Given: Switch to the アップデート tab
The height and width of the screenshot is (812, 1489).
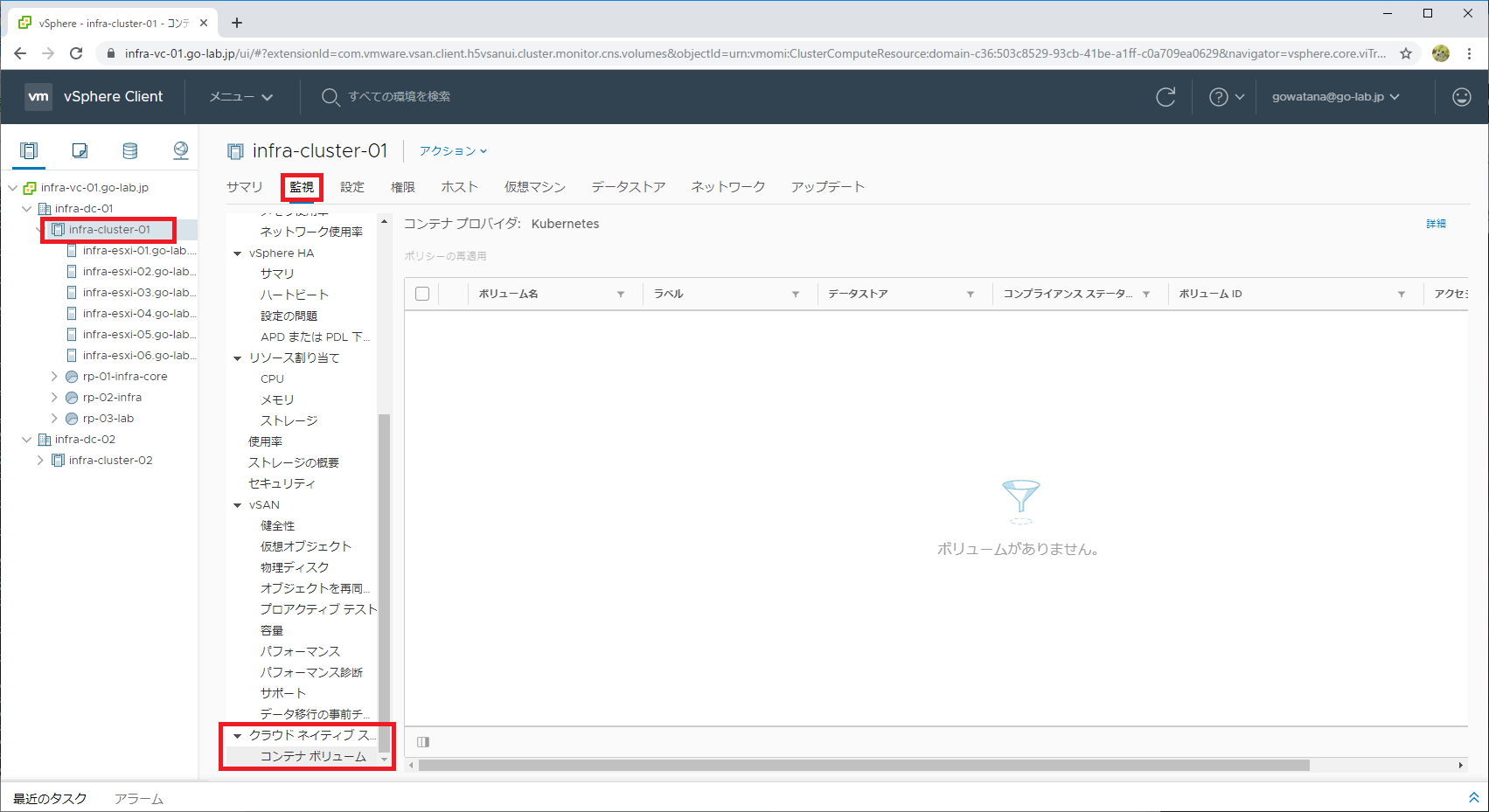Looking at the screenshot, I should tap(828, 187).
